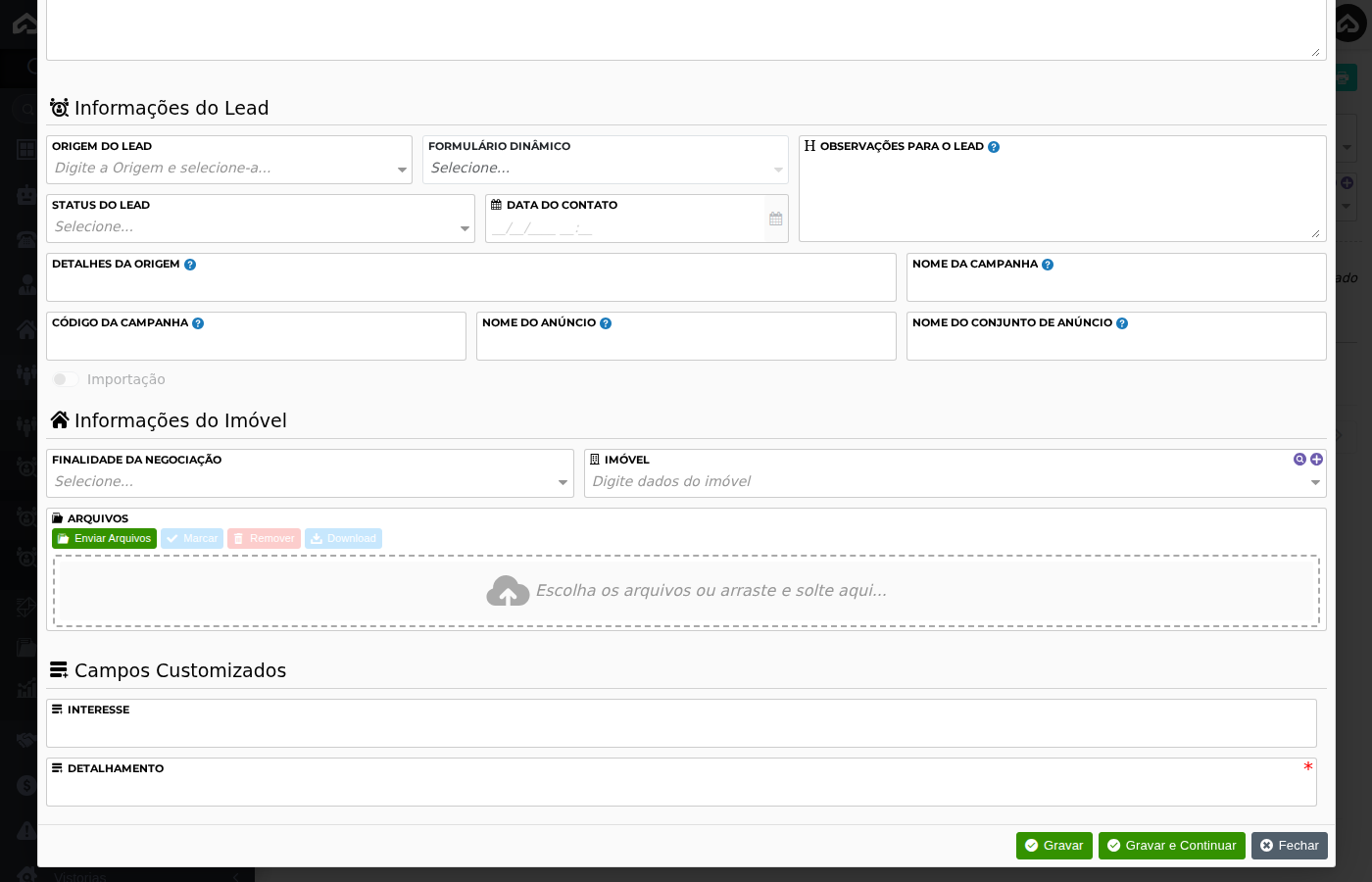Click cloud upload icon in drop area
This screenshot has width=1372, height=882.
(508, 591)
